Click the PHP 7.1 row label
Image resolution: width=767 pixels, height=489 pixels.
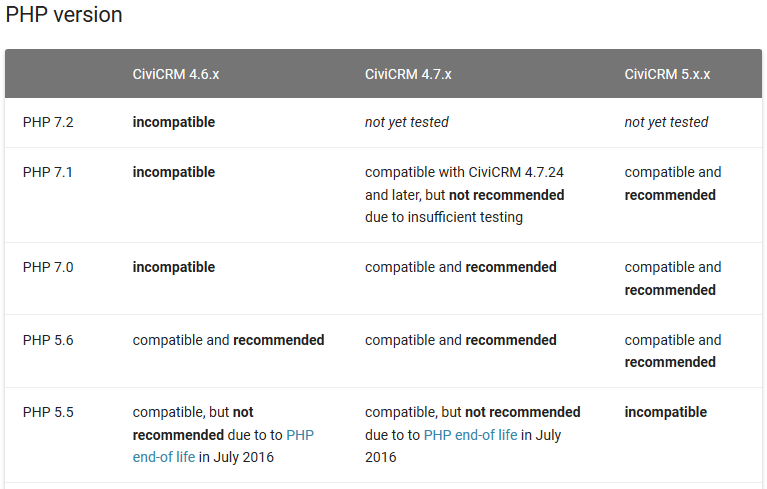47,172
